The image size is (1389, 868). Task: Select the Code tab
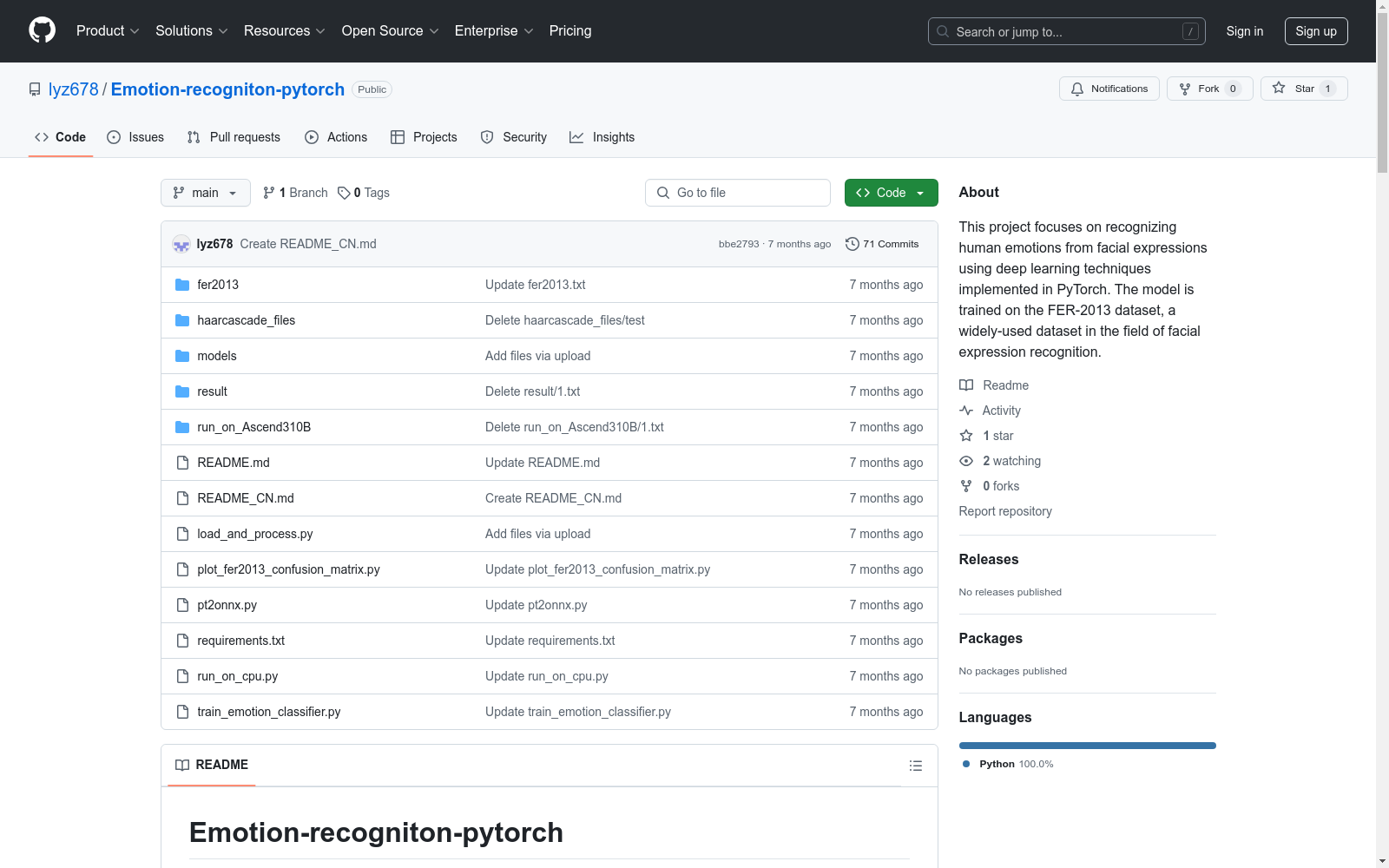(x=61, y=137)
